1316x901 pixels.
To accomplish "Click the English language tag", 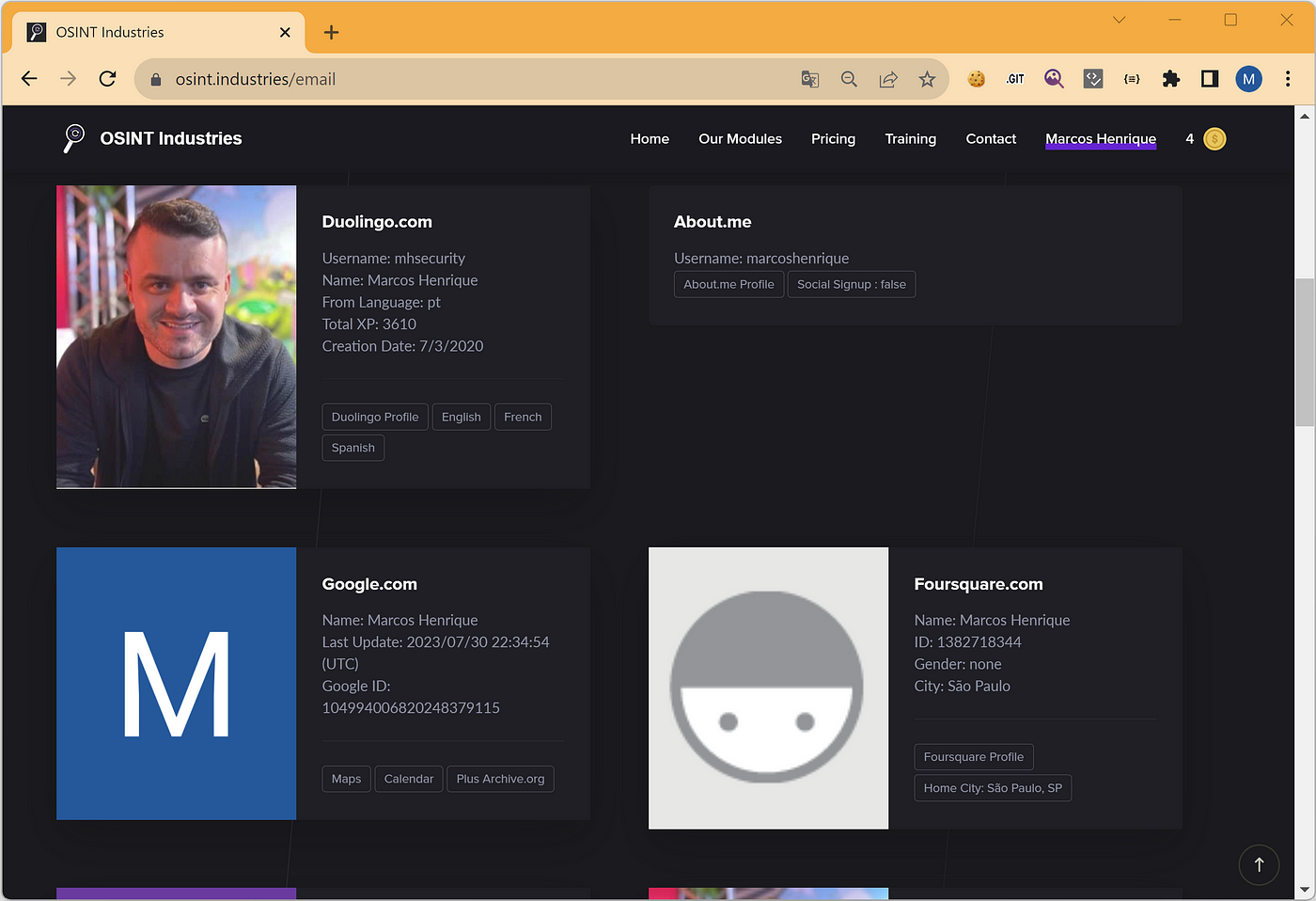I will (462, 417).
